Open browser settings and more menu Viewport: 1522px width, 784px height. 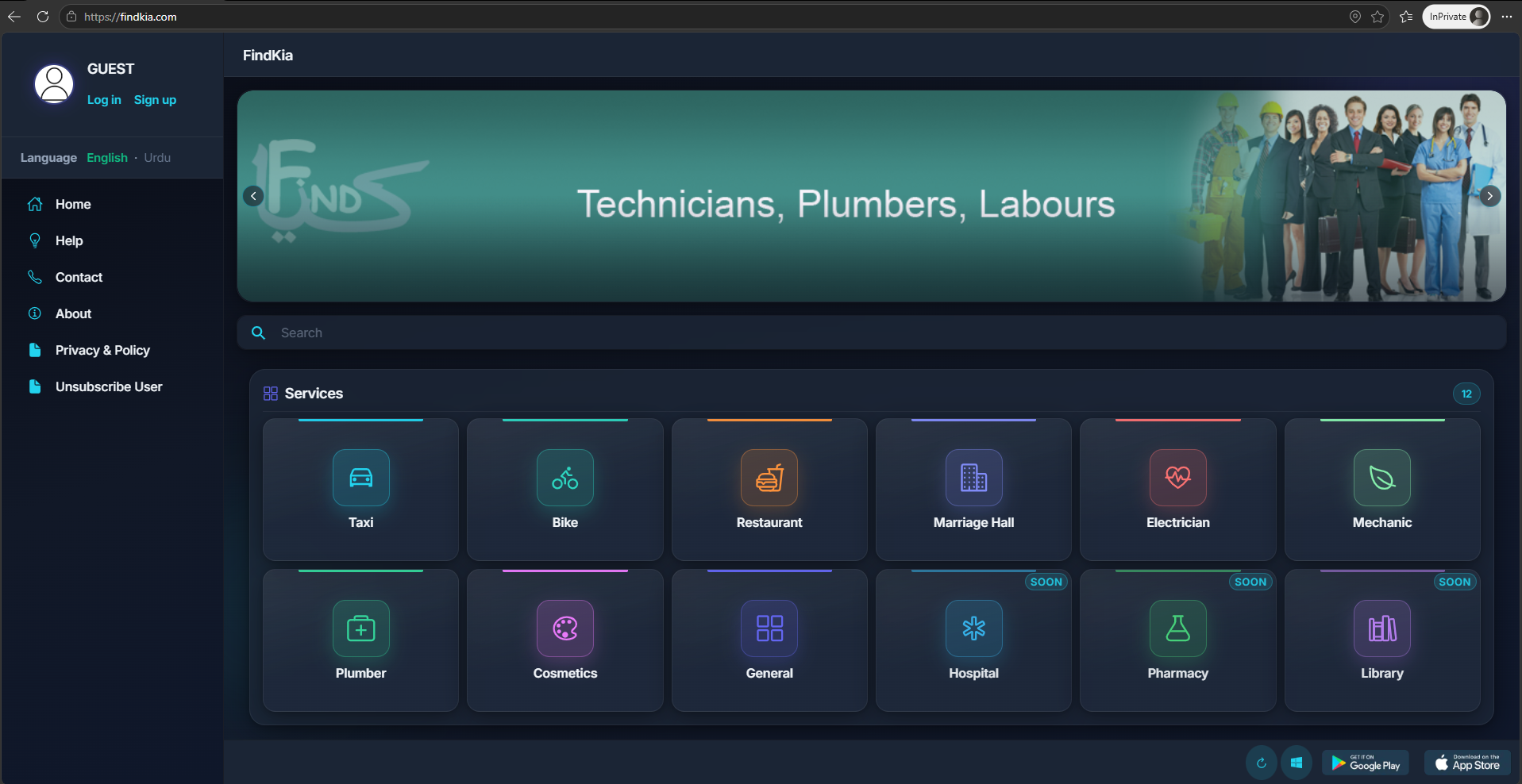pyautogui.click(x=1507, y=17)
